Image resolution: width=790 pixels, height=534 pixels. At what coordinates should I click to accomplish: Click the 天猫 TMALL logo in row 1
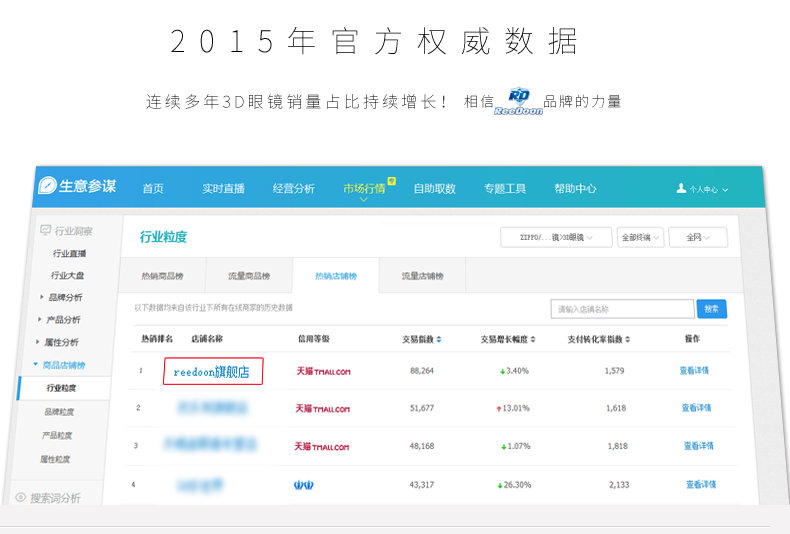[x=323, y=371]
